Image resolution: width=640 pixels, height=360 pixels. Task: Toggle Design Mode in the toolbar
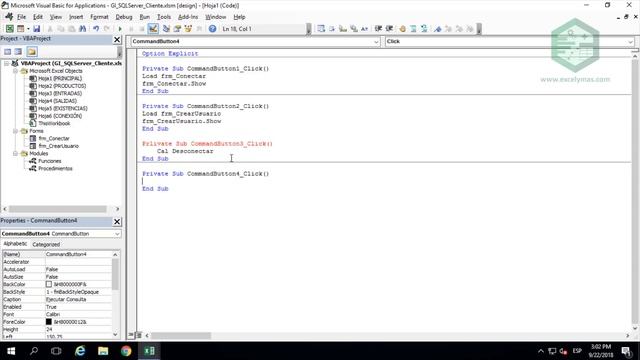coord(153,29)
